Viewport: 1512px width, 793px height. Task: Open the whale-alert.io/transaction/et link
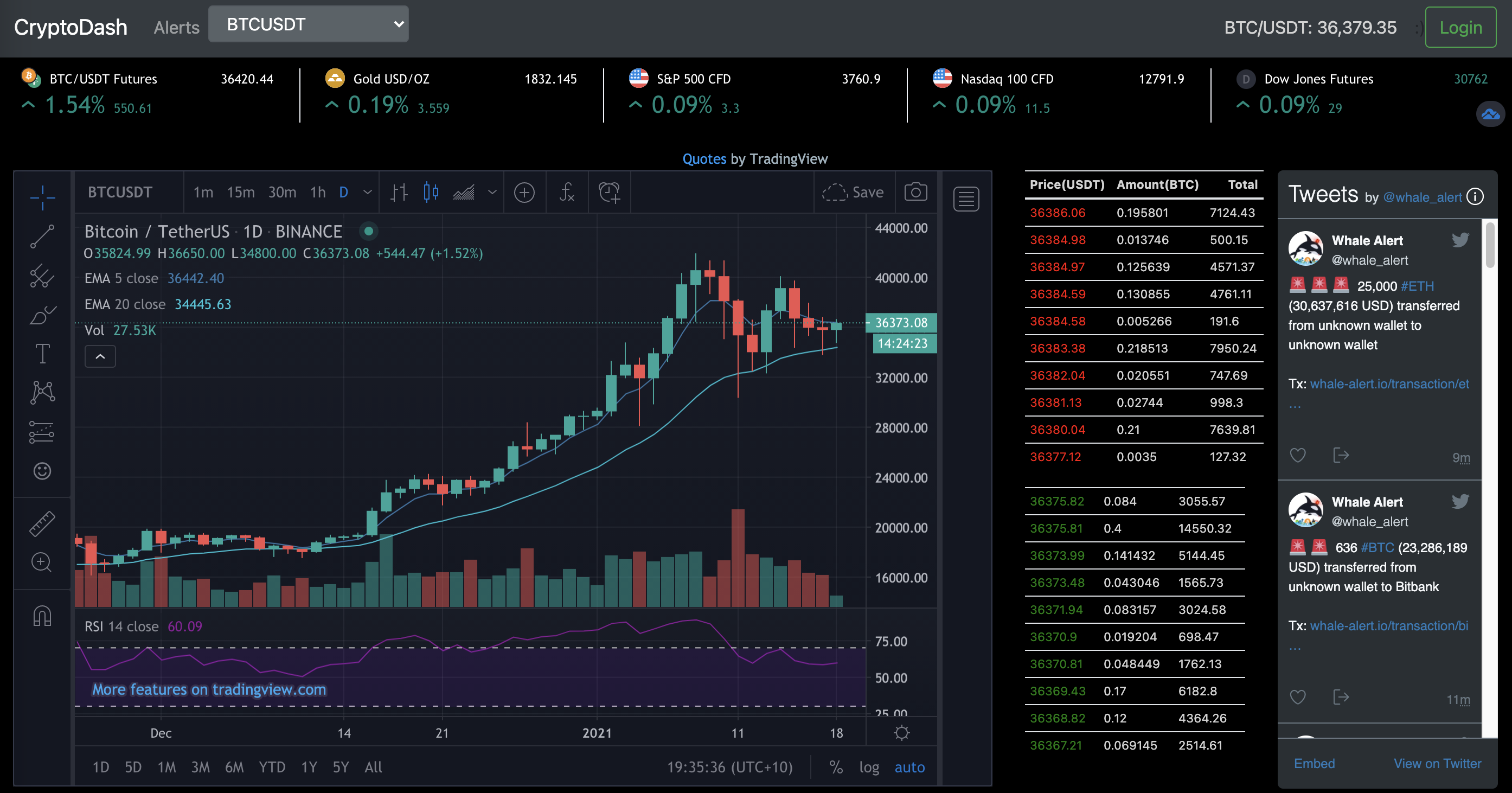[1389, 384]
